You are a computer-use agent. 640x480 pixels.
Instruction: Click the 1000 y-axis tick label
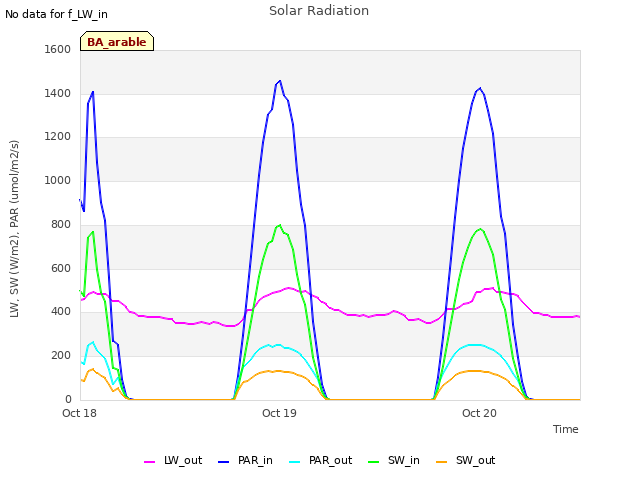point(58,180)
